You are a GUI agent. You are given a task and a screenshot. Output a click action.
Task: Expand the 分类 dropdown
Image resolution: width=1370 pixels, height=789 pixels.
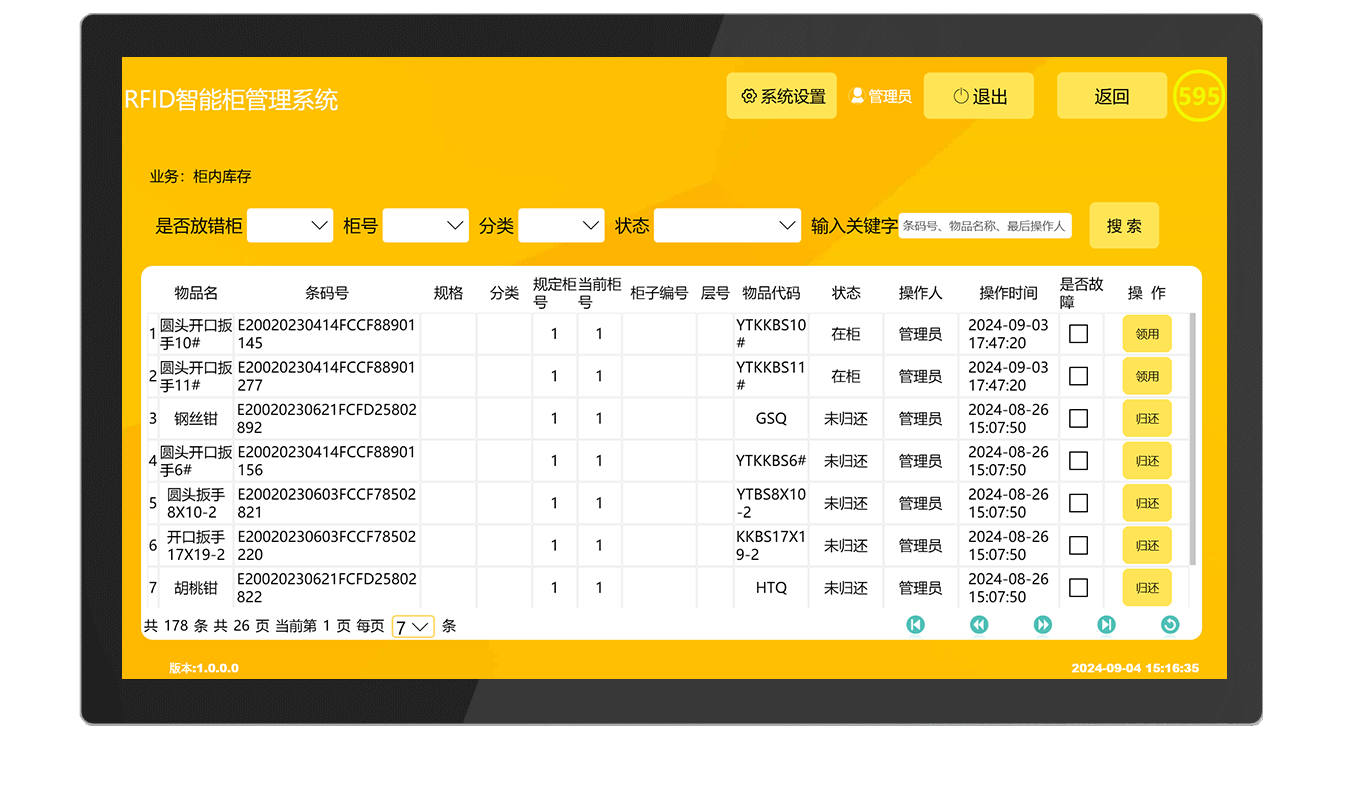point(561,226)
